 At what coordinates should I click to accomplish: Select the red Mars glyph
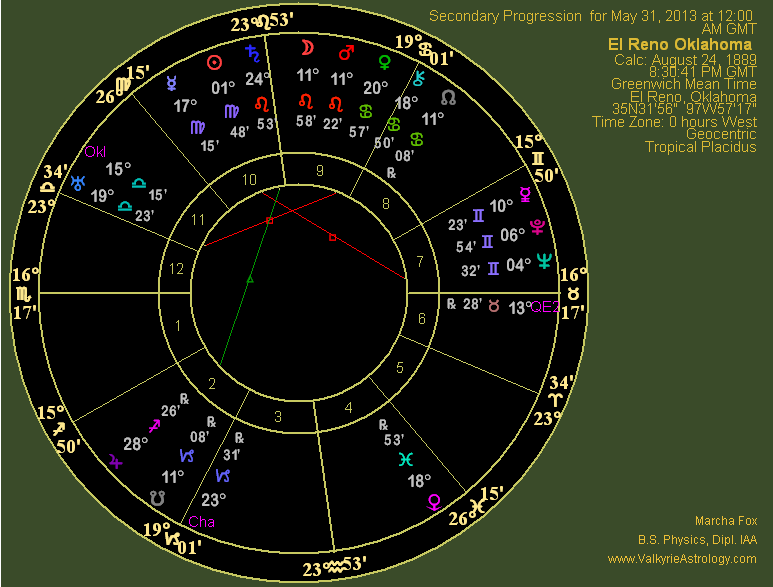[x=346, y=51]
